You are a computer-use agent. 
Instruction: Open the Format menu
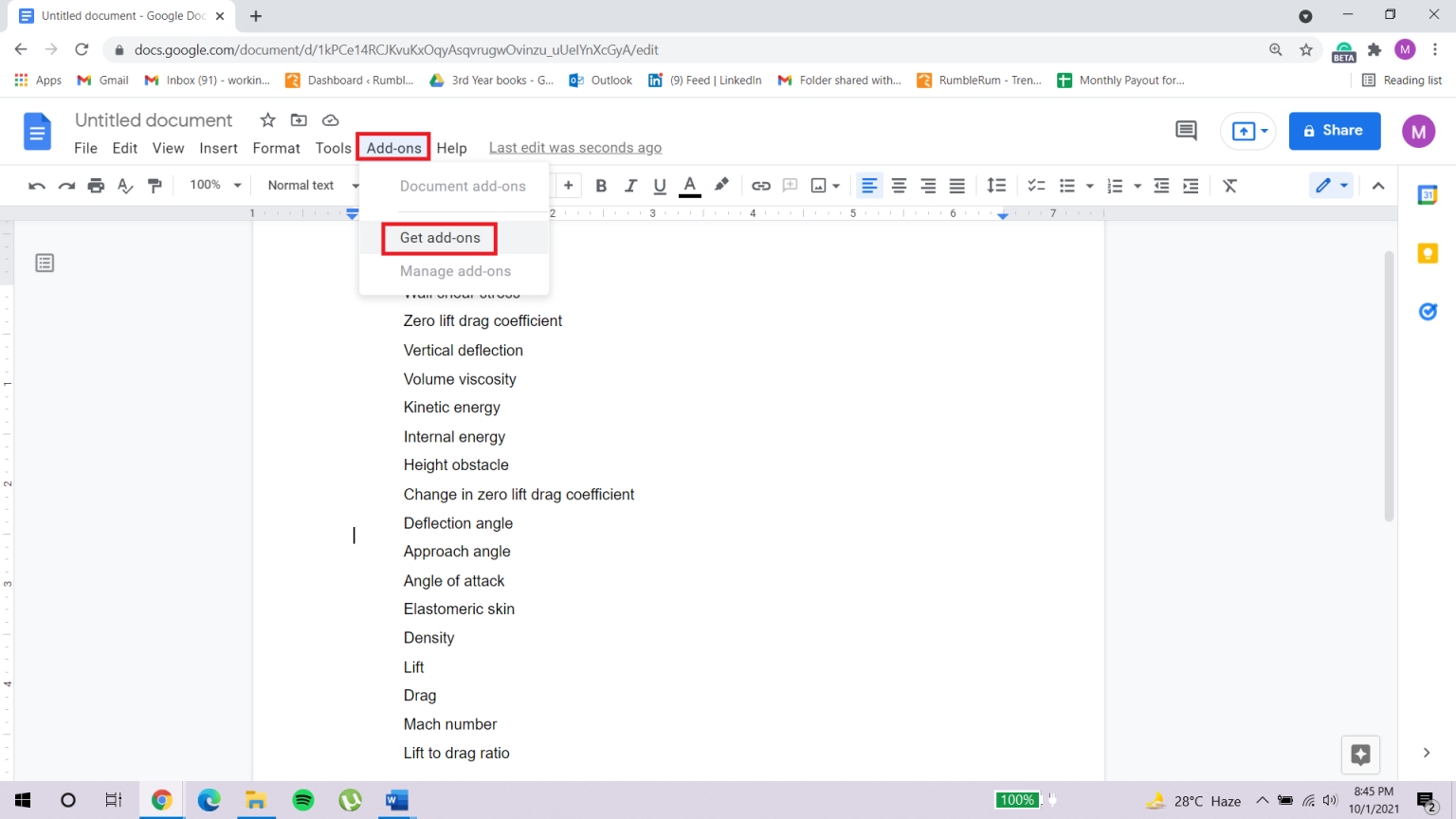pyautogui.click(x=276, y=148)
